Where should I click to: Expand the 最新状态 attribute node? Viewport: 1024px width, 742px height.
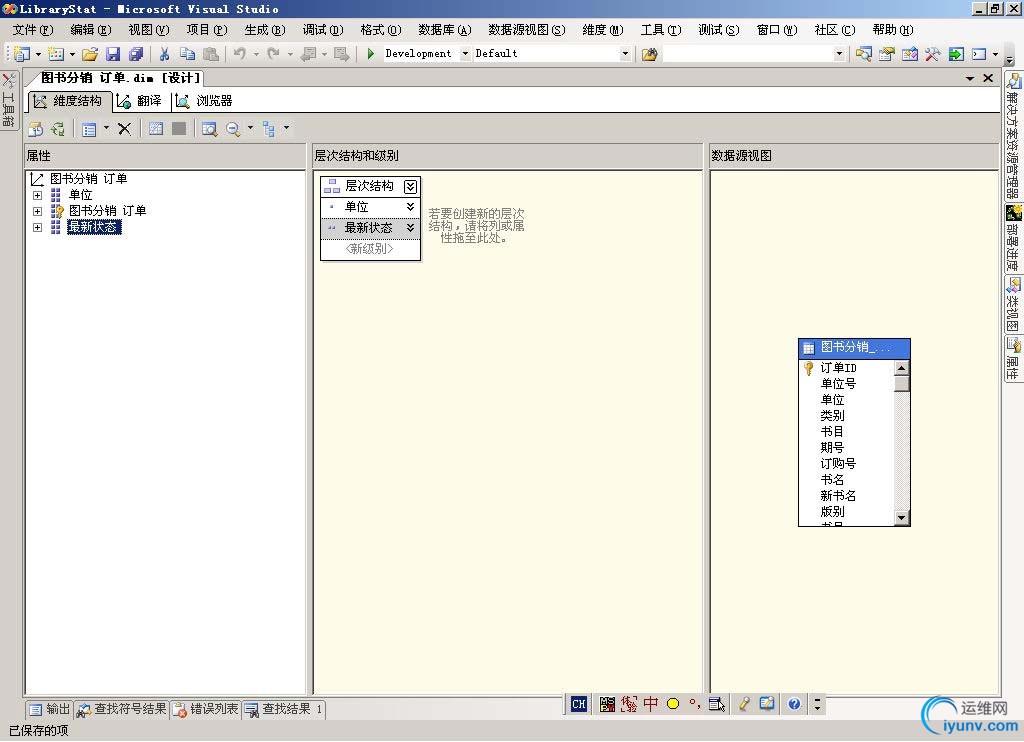pyautogui.click(x=37, y=227)
